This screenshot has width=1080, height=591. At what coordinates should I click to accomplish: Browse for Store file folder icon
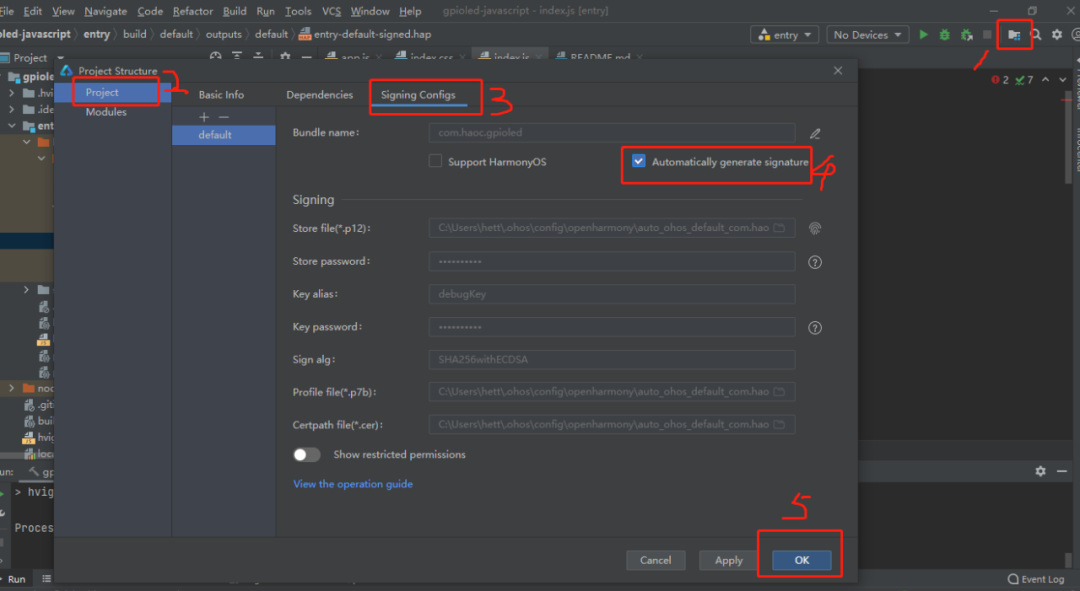[x=779, y=228]
